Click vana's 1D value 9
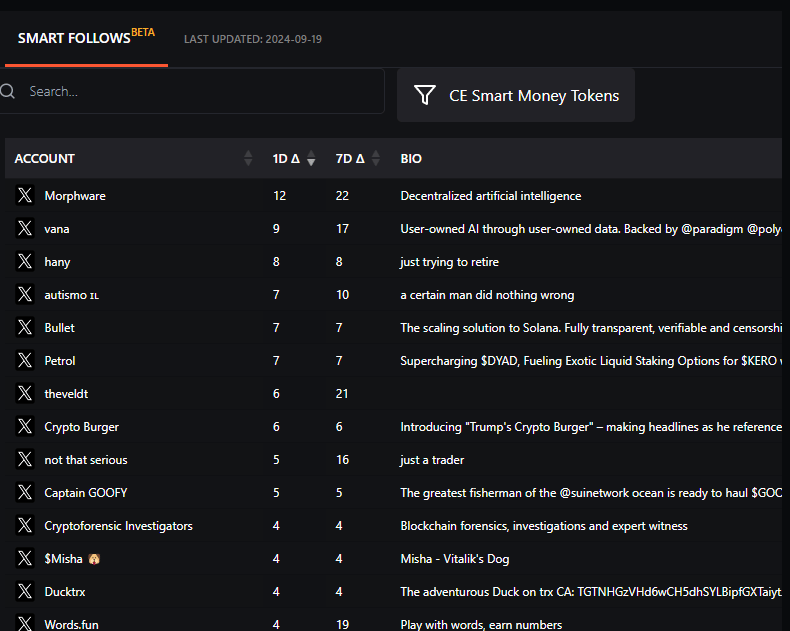This screenshot has width=790, height=631. click(276, 229)
